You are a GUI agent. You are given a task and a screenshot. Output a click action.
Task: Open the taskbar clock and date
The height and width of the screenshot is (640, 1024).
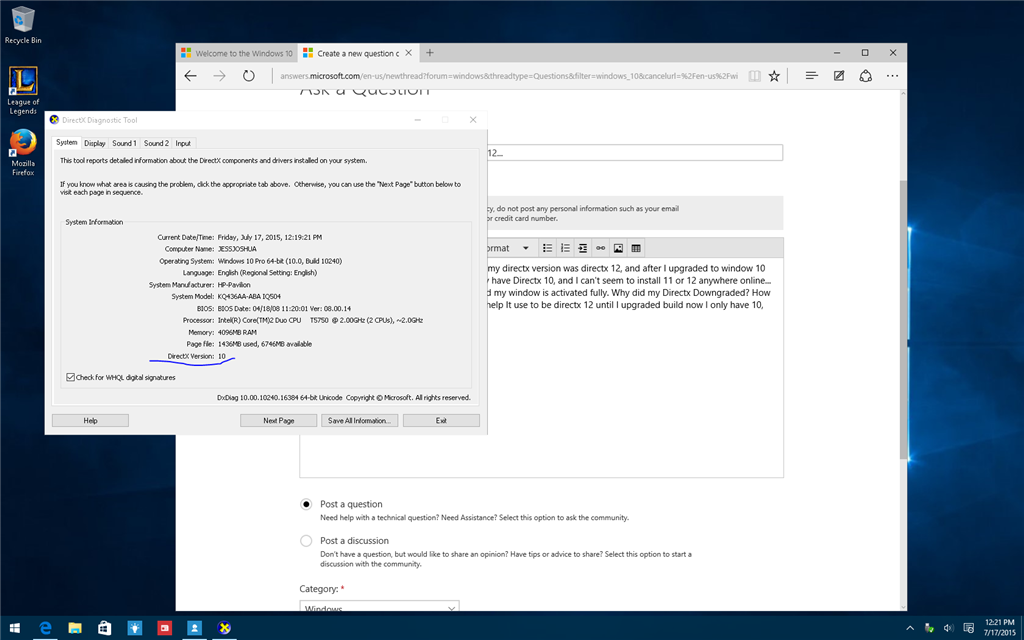tap(998, 628)
